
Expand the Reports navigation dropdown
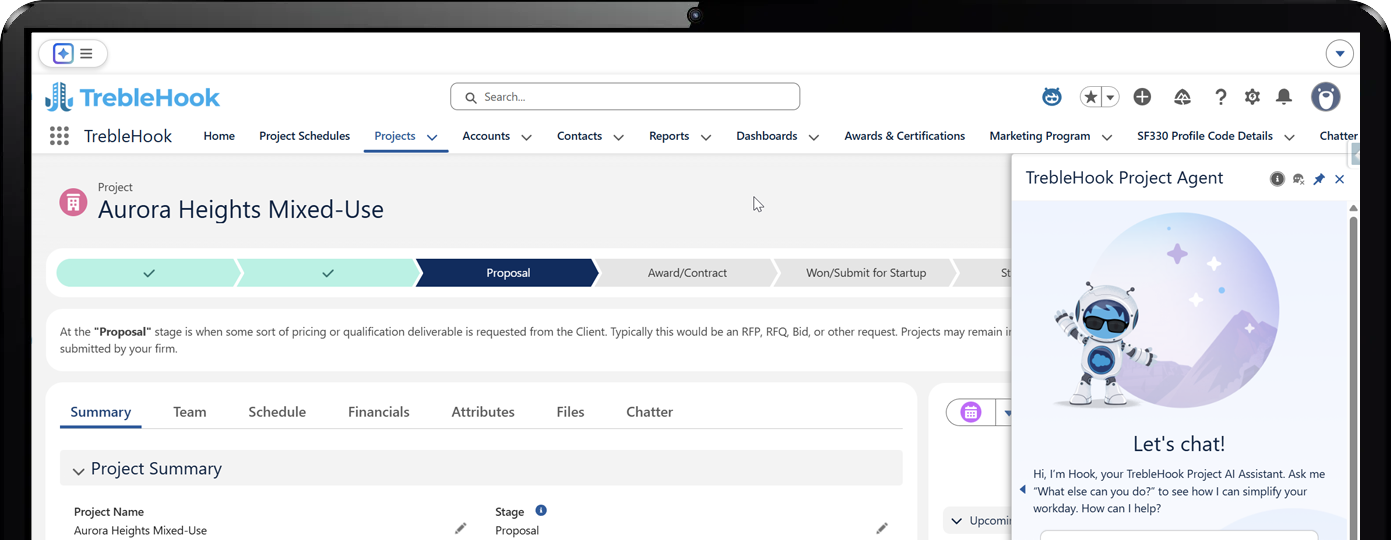tap(706, 137)
